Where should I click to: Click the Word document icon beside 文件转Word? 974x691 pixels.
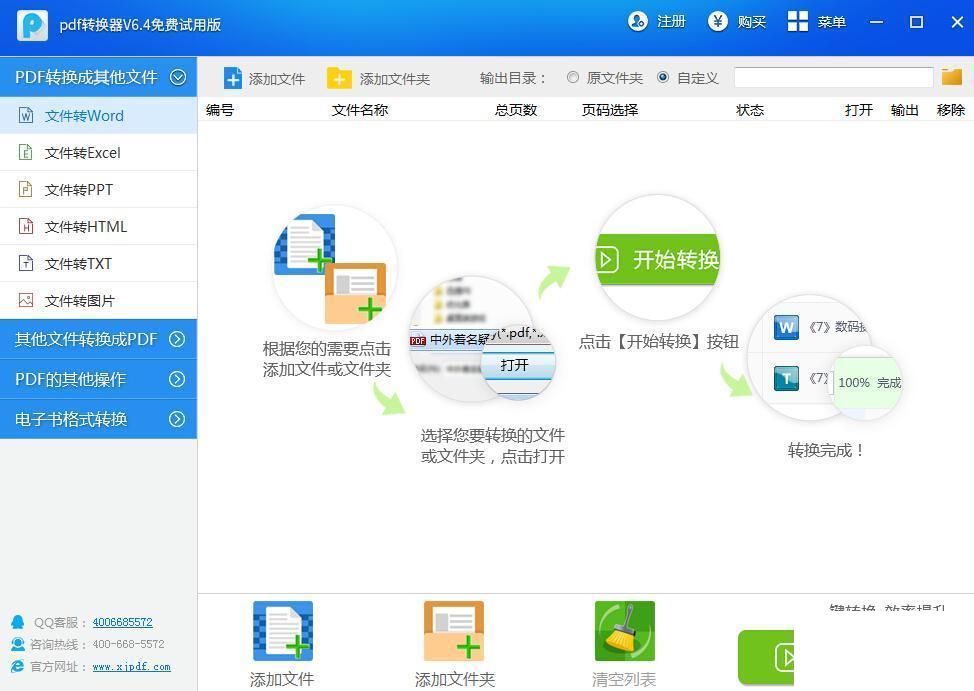click(25, 116)
